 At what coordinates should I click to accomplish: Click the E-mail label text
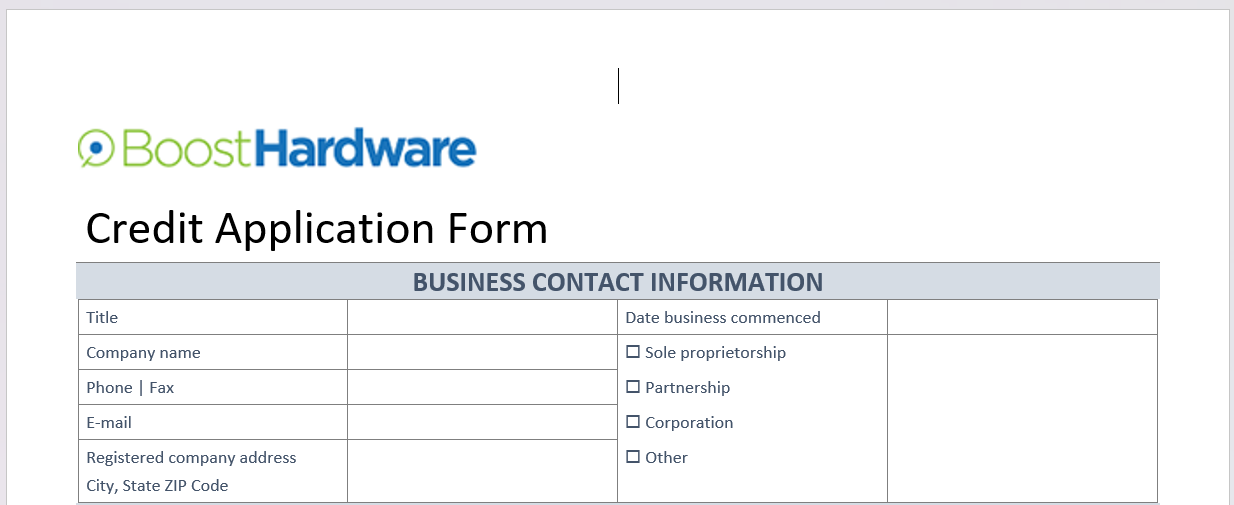(x=109, y=423)
